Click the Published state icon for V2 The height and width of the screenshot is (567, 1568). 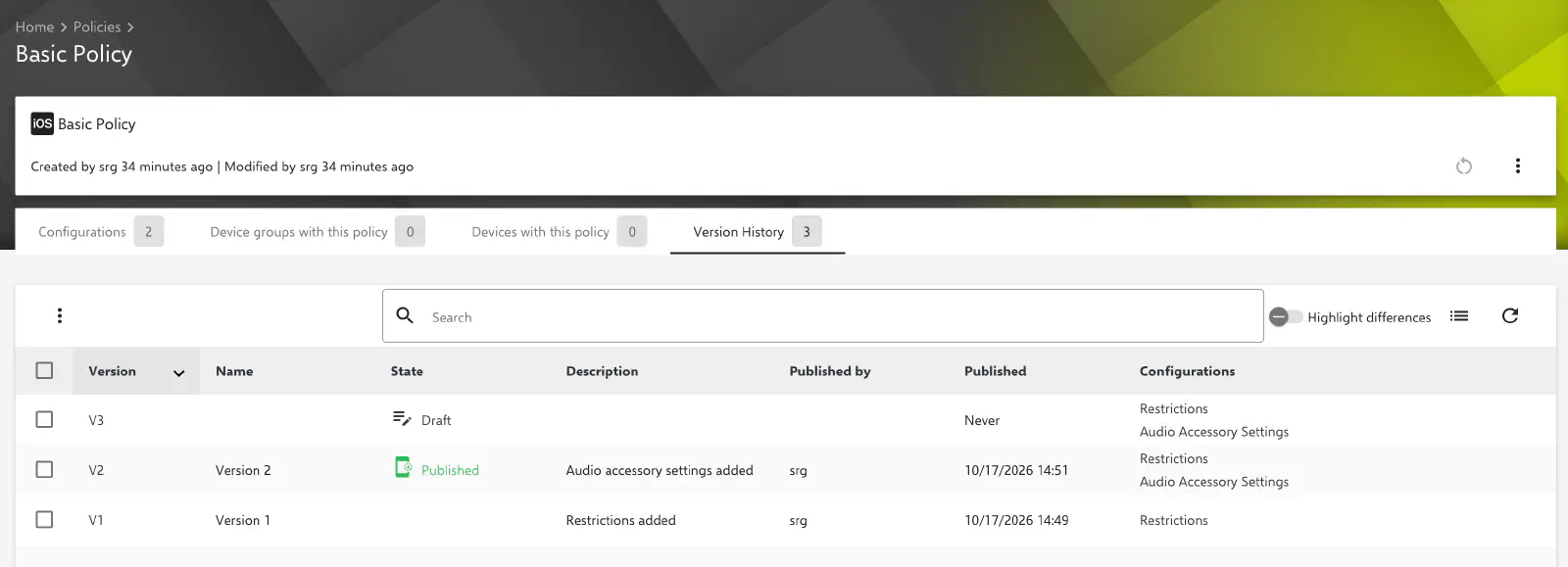pos(403,467)
